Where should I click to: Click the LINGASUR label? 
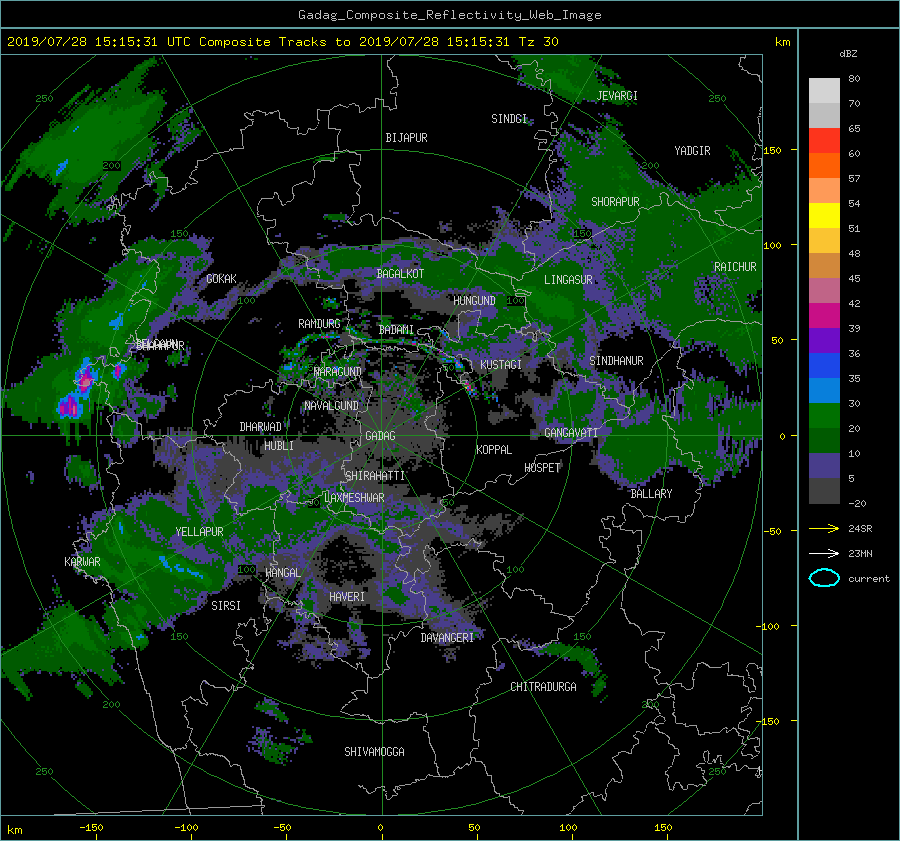point(568,280)
